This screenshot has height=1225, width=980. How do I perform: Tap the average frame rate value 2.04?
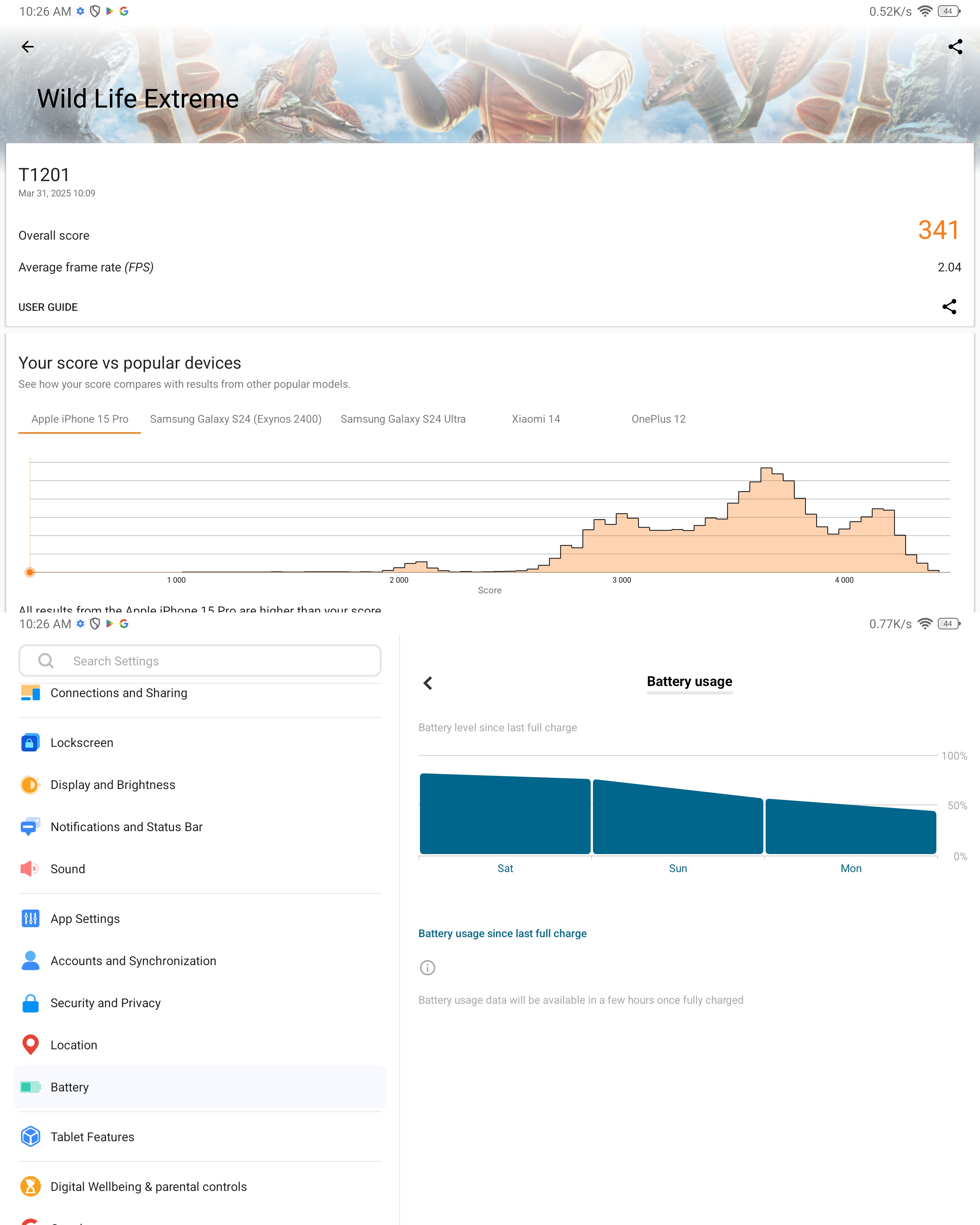[949, 267]
